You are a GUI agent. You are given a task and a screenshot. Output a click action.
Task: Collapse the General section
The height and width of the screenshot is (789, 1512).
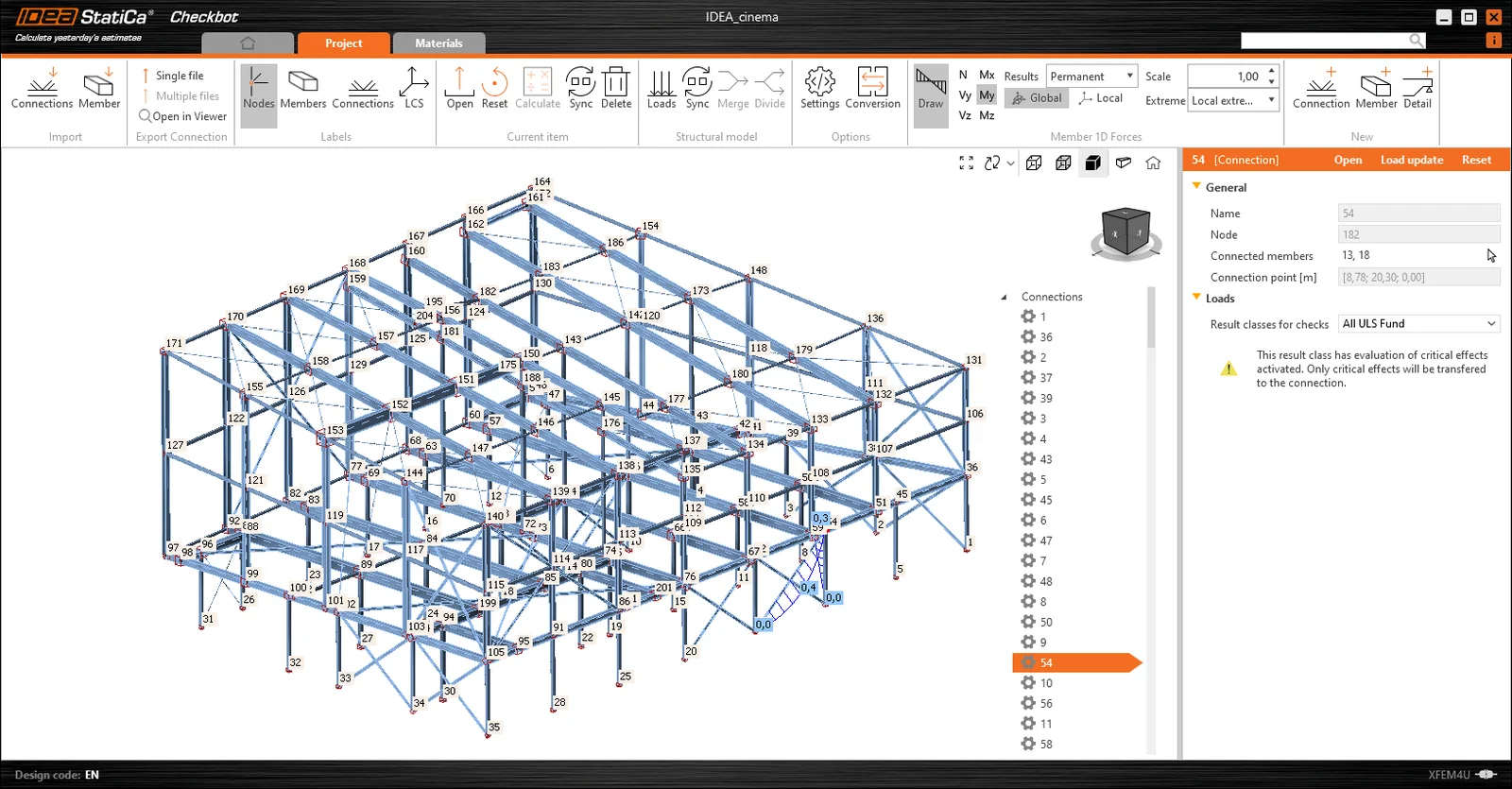tap(1196, 187)
